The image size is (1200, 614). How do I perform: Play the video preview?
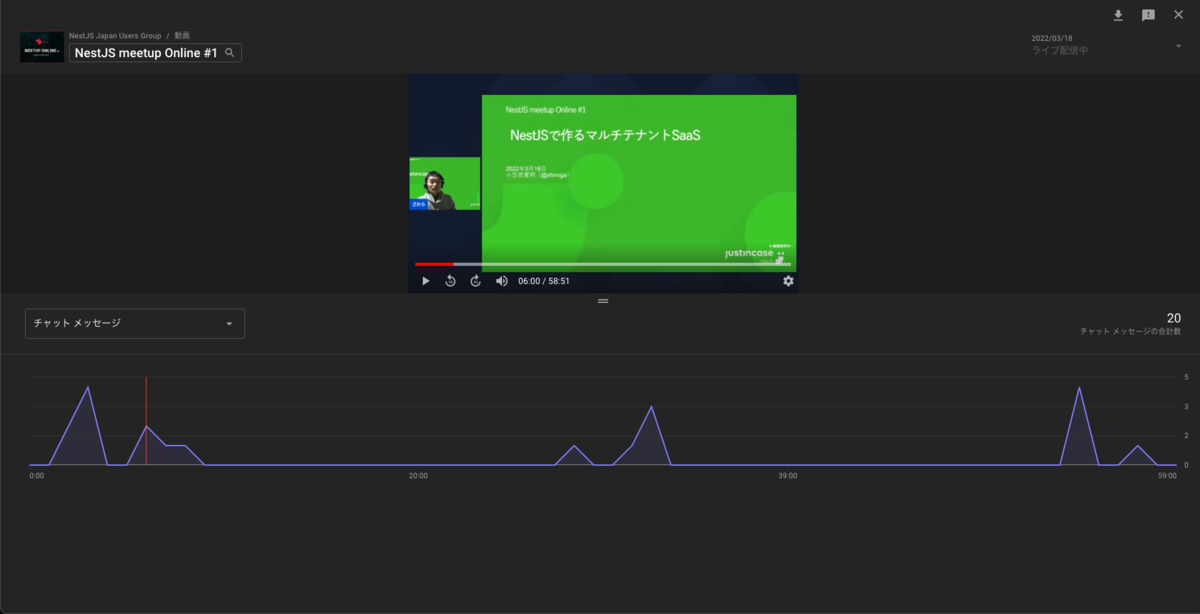(425, 281)
